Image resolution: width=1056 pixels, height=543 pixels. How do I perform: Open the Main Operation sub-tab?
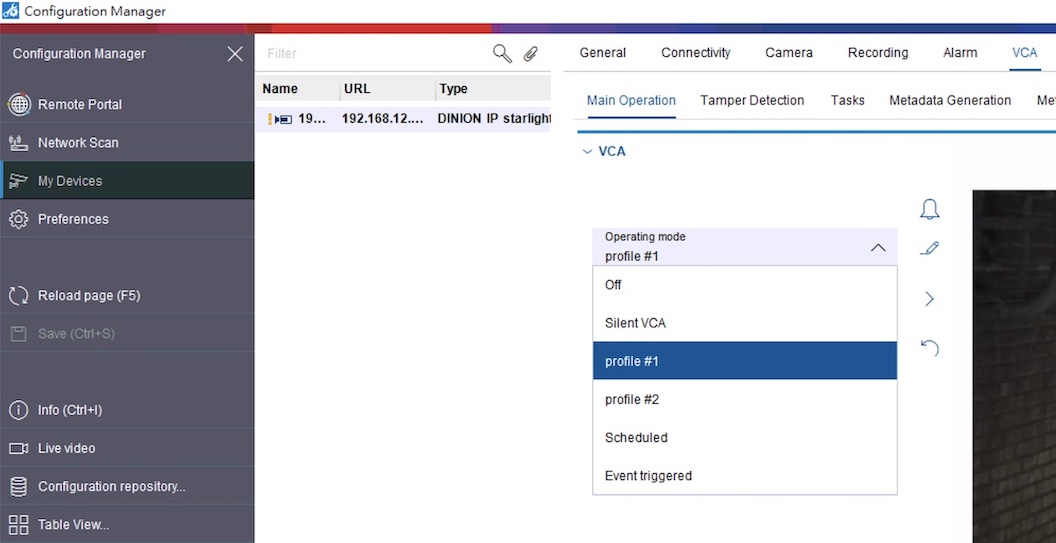click(631, 100)
